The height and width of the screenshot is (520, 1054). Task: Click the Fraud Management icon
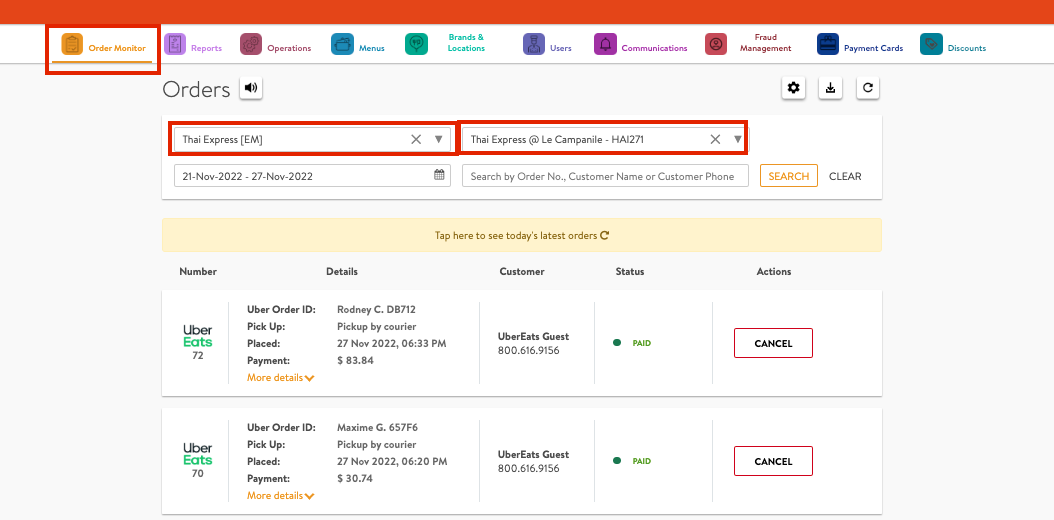(715, 44)
